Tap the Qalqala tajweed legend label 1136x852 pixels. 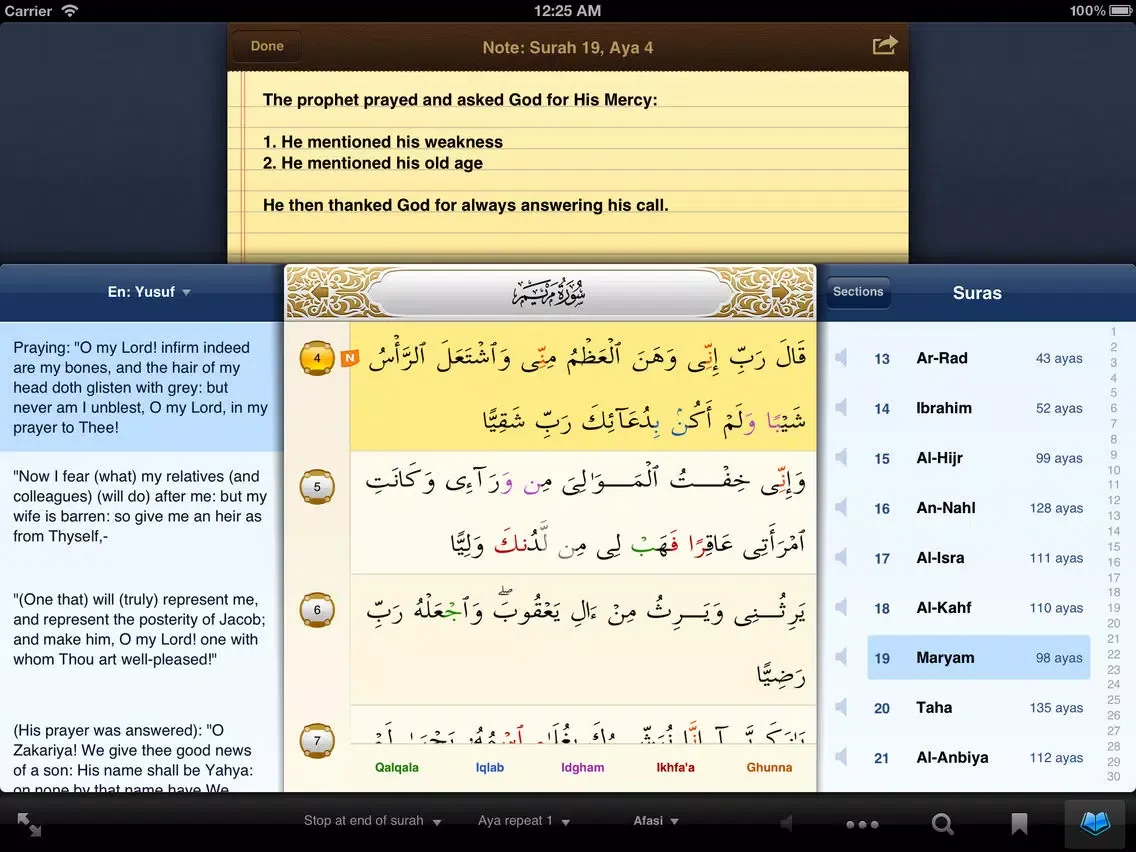(396, 767)
